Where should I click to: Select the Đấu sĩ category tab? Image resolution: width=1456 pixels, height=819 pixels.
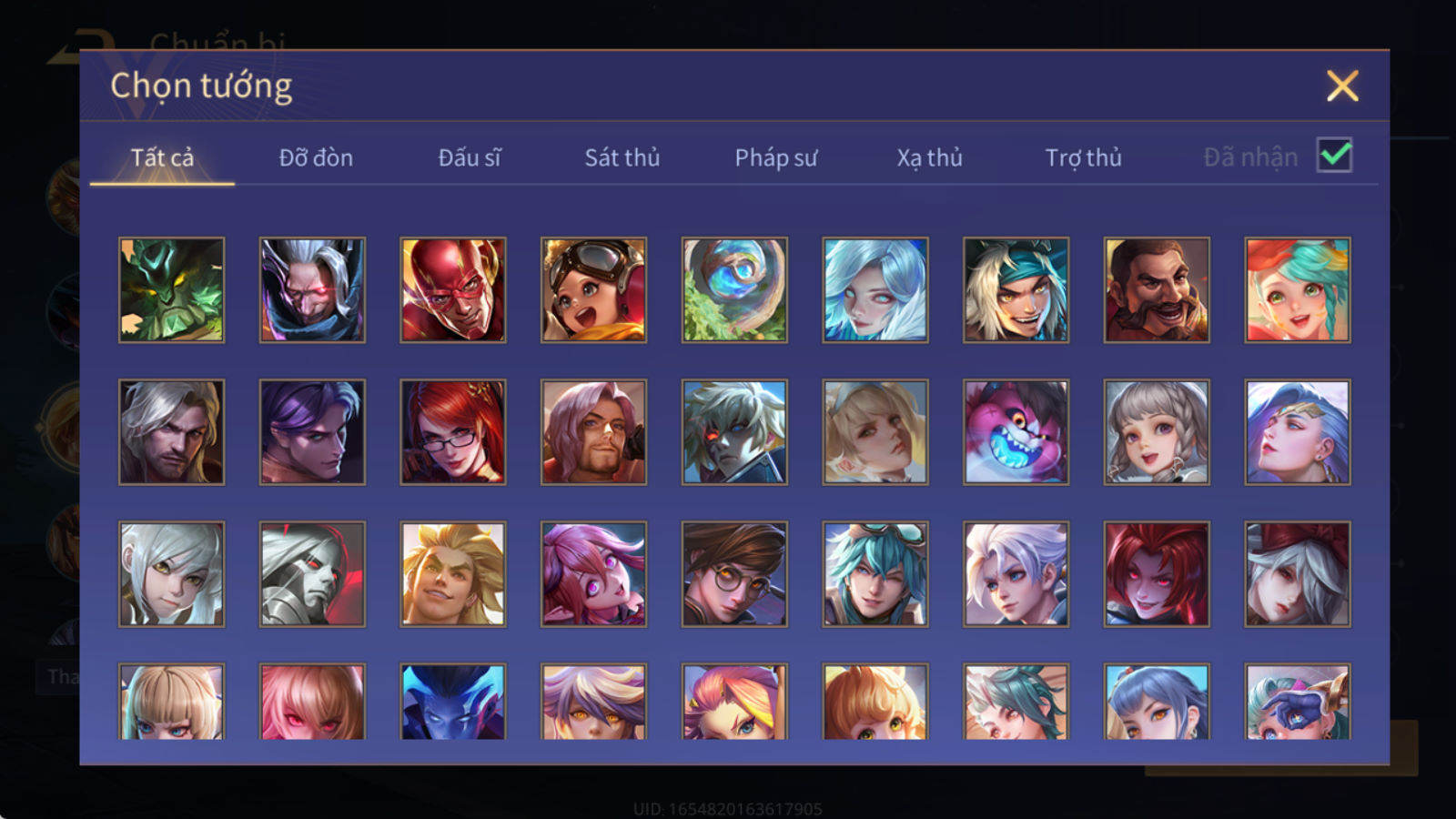point(469,157)
